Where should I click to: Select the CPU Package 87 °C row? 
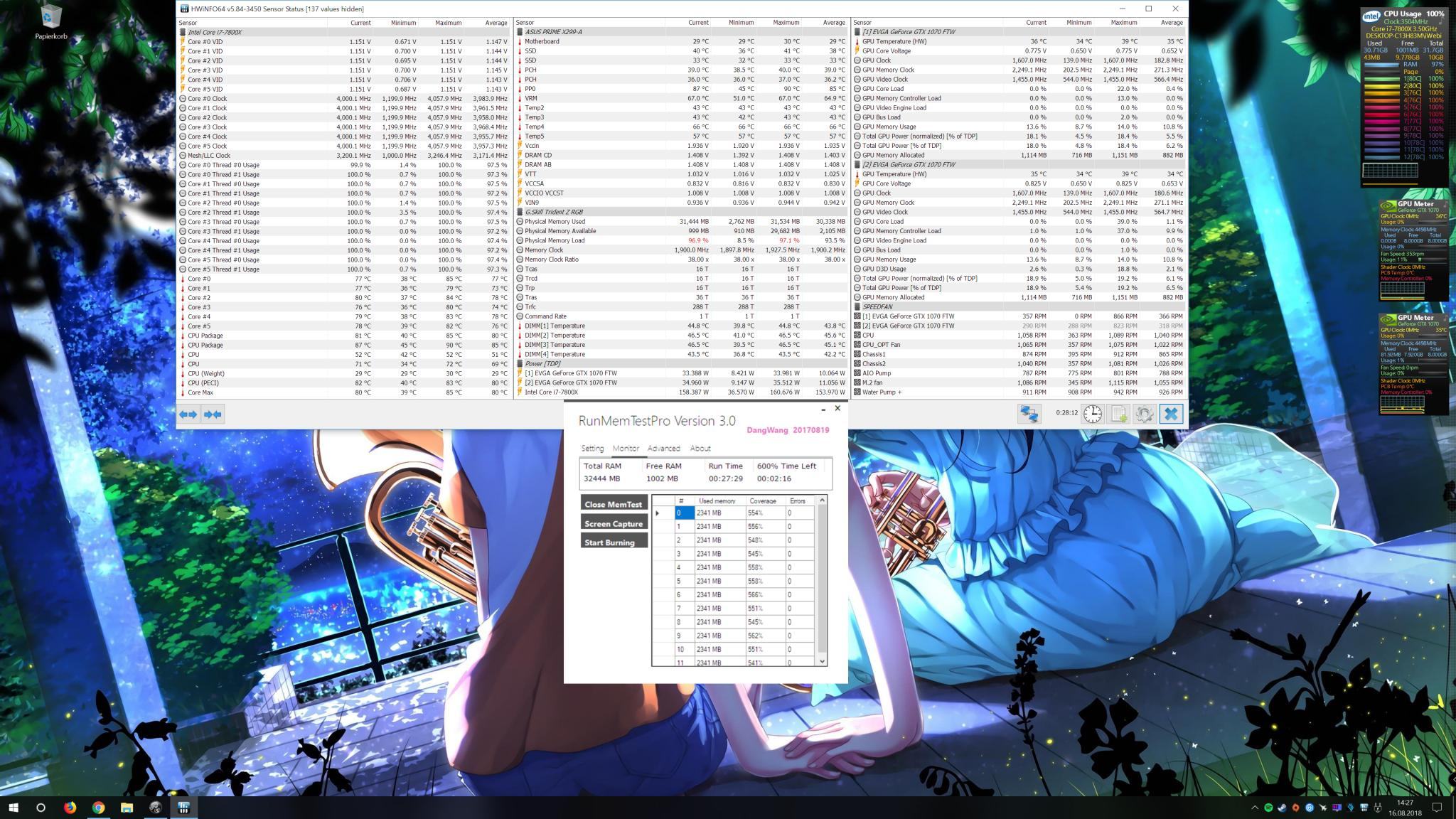[344, 345]
